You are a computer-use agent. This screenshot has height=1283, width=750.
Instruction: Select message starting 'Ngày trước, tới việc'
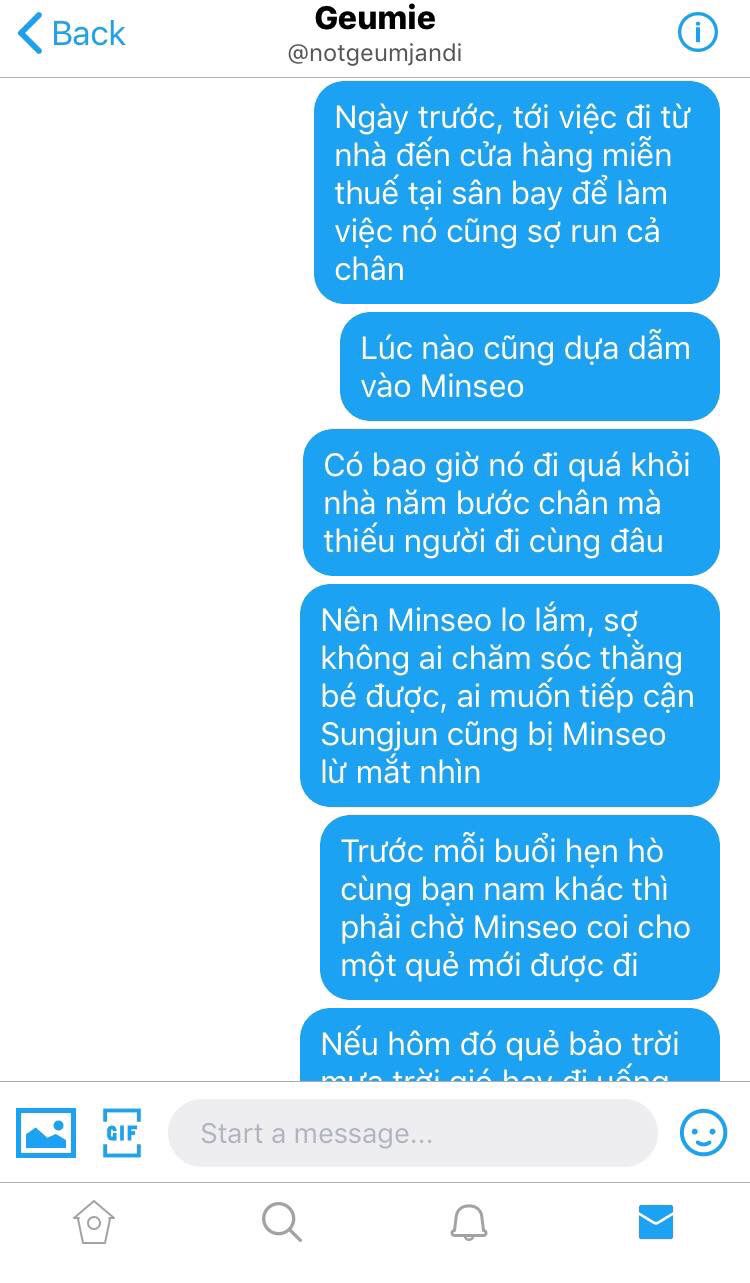click(x=517, y=192)
